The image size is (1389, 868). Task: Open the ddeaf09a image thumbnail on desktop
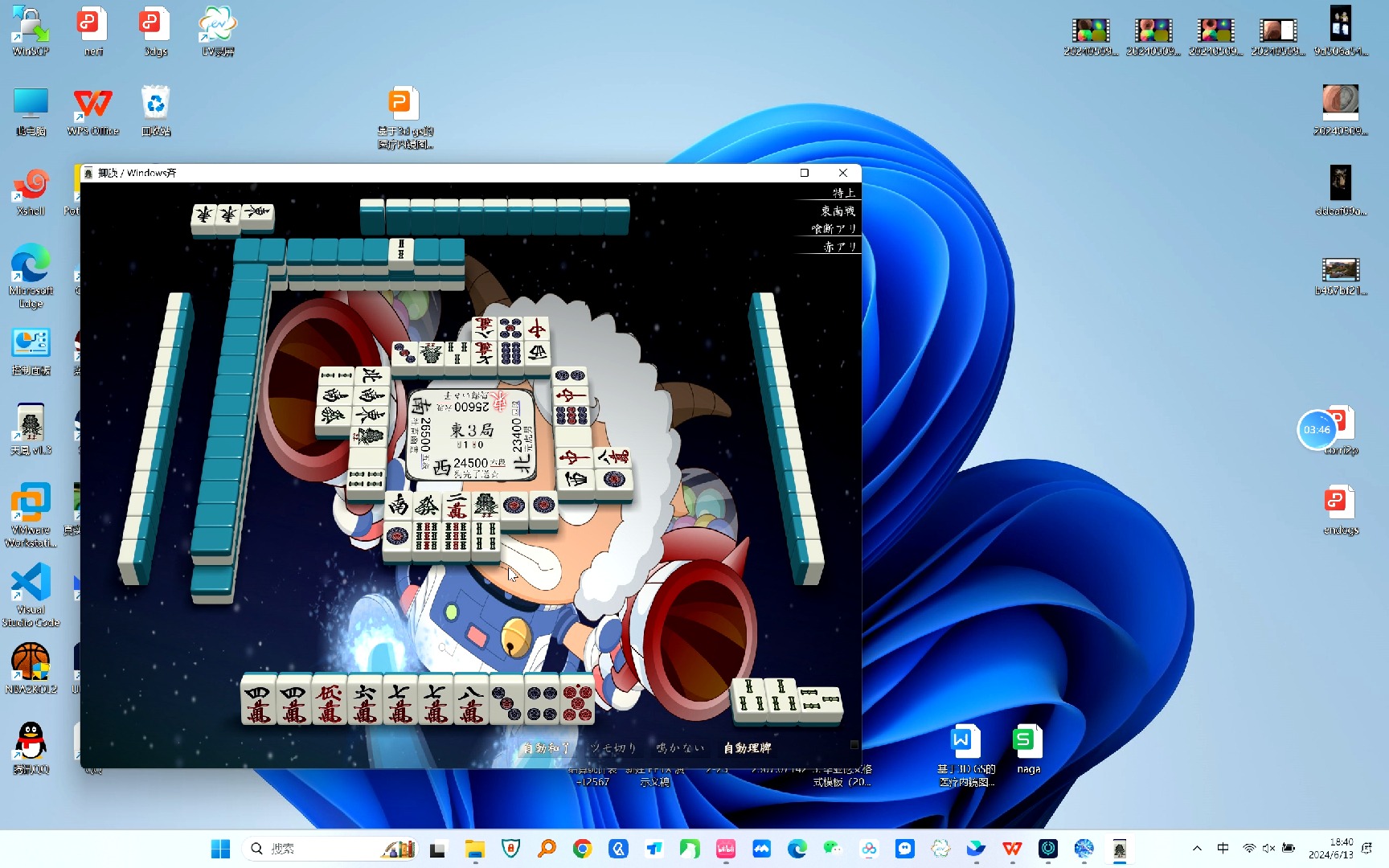click(1341, 191)
